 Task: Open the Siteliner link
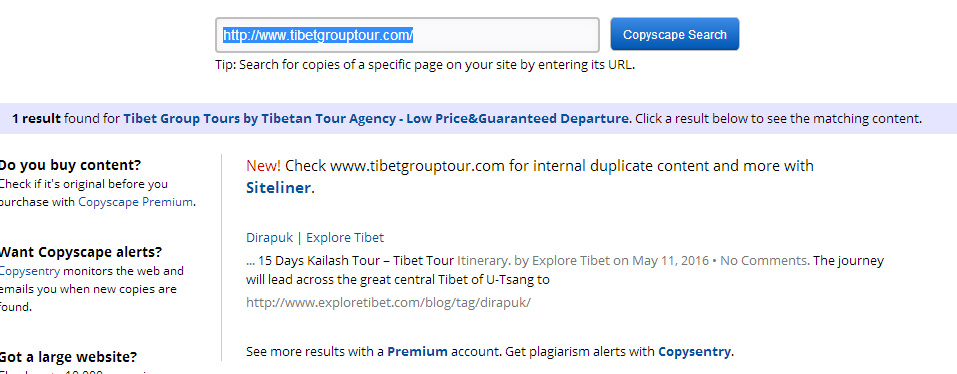pyautogui.click(x=279, y=188)
